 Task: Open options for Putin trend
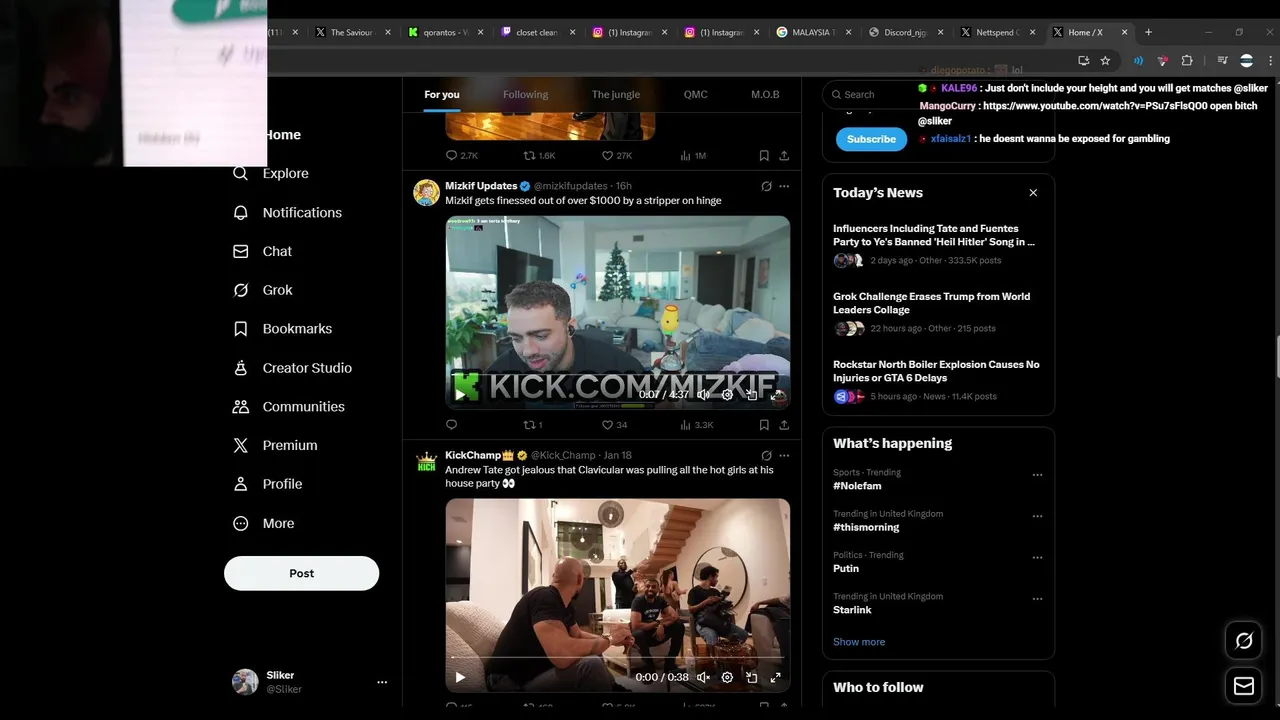(1037, 558)
